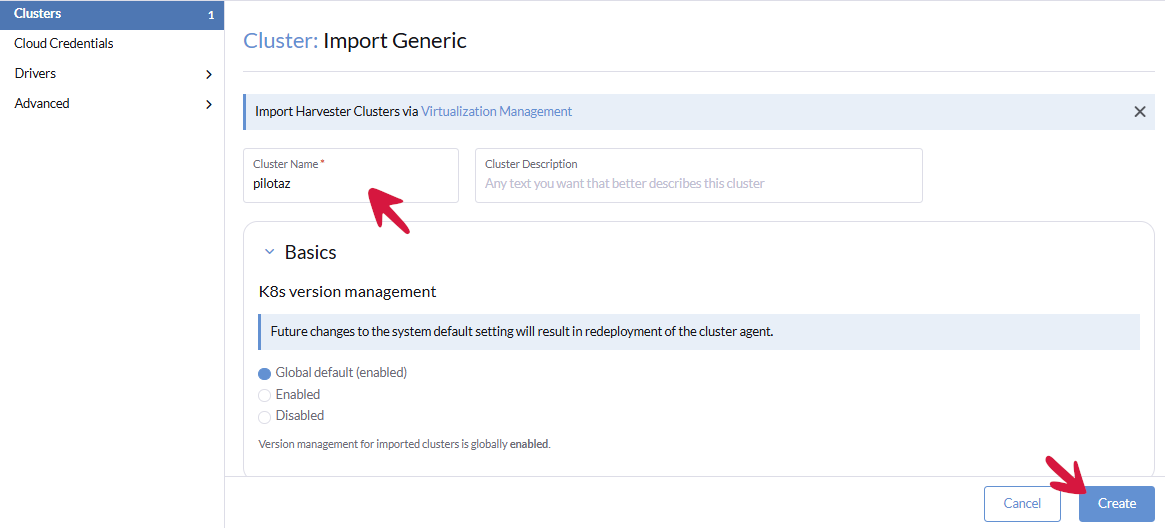Click the Basics section heading

[310, 252]
